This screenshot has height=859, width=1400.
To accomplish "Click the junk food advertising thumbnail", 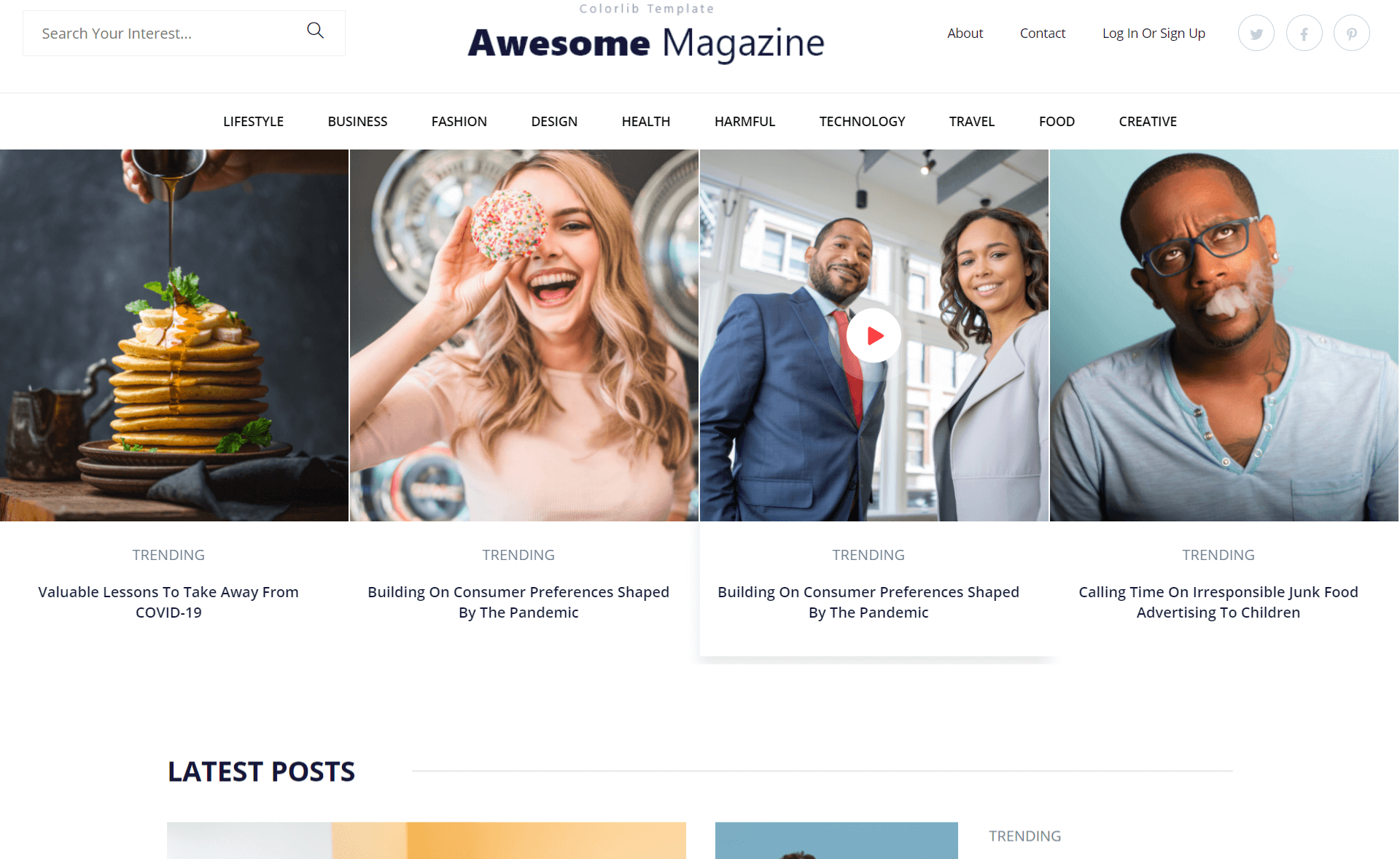I will pos(1218,335).
